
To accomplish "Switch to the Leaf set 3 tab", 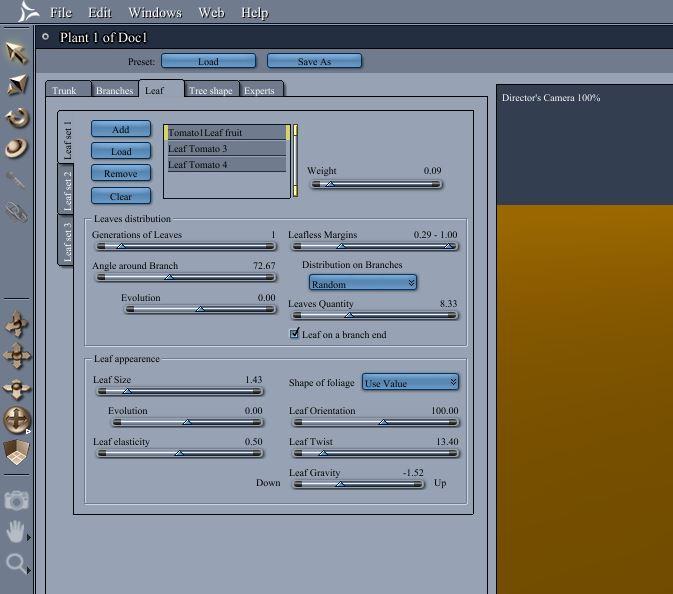I will [66, 240].
